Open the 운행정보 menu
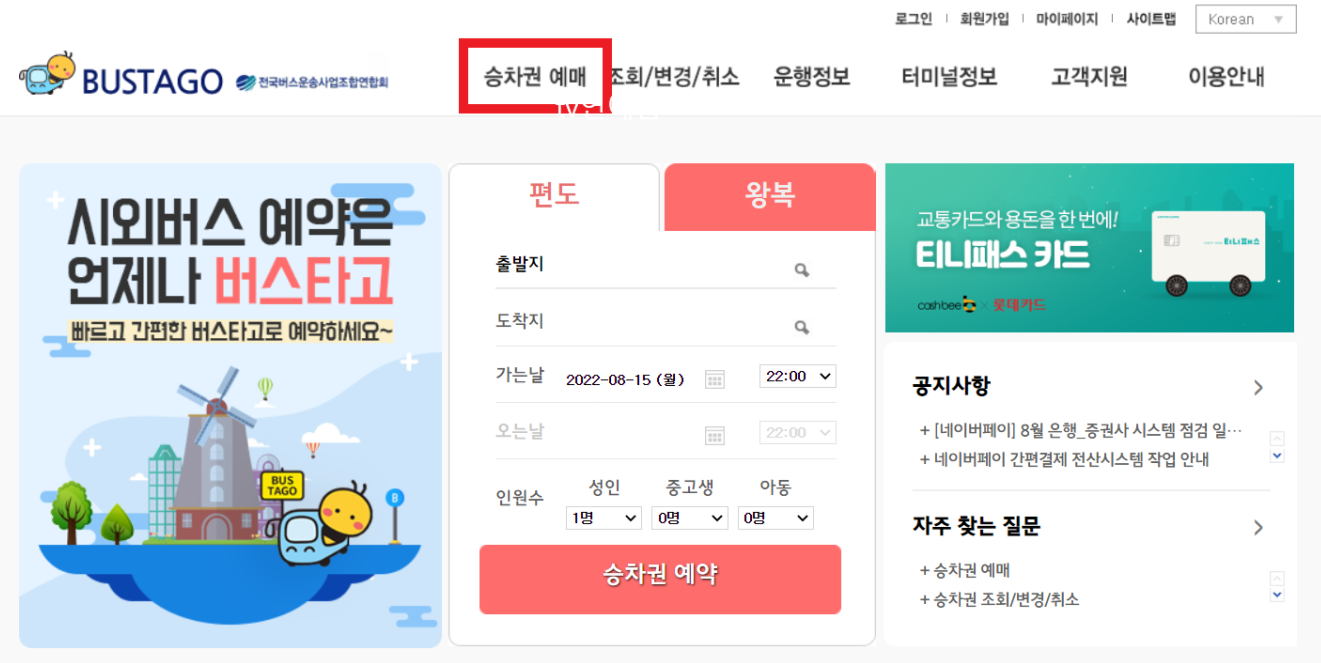The height and width of the screenshot is (663, 1321). click(812, 76)
